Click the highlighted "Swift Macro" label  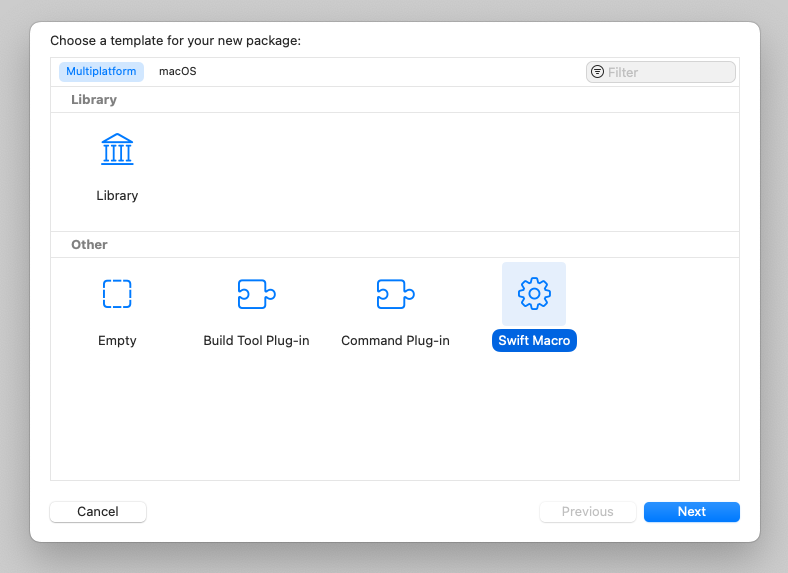tap(534, 341)
